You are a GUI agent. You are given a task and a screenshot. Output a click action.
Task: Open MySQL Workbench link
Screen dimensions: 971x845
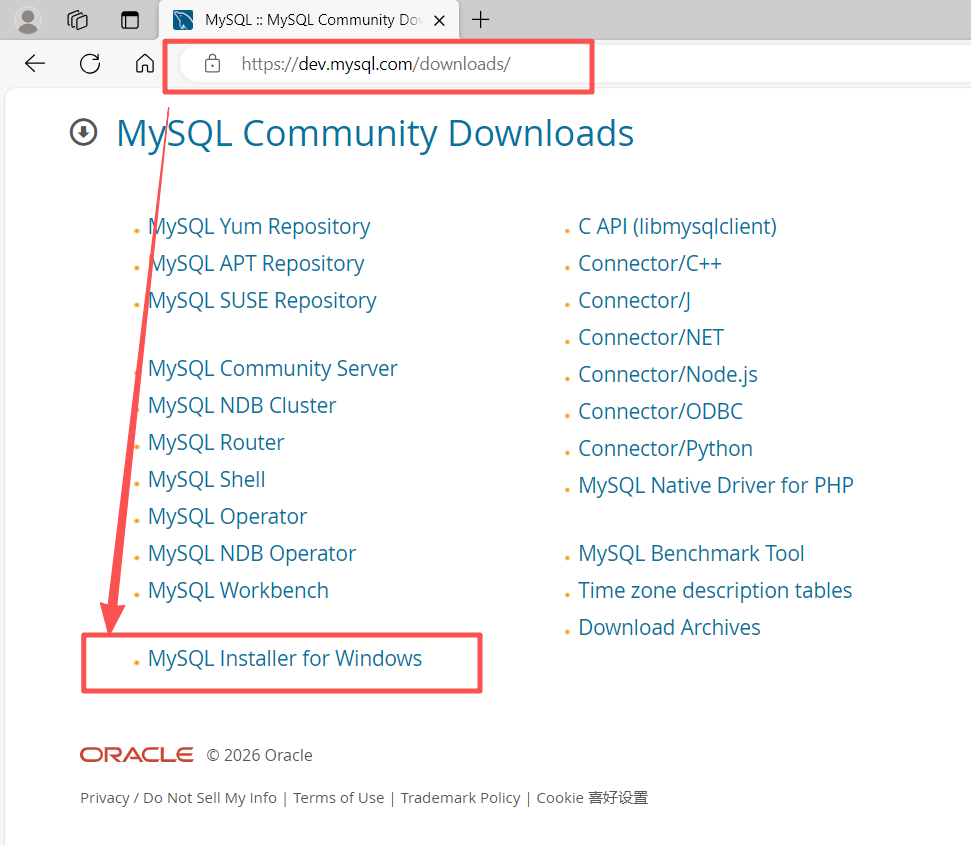click(x=238, y=591)
